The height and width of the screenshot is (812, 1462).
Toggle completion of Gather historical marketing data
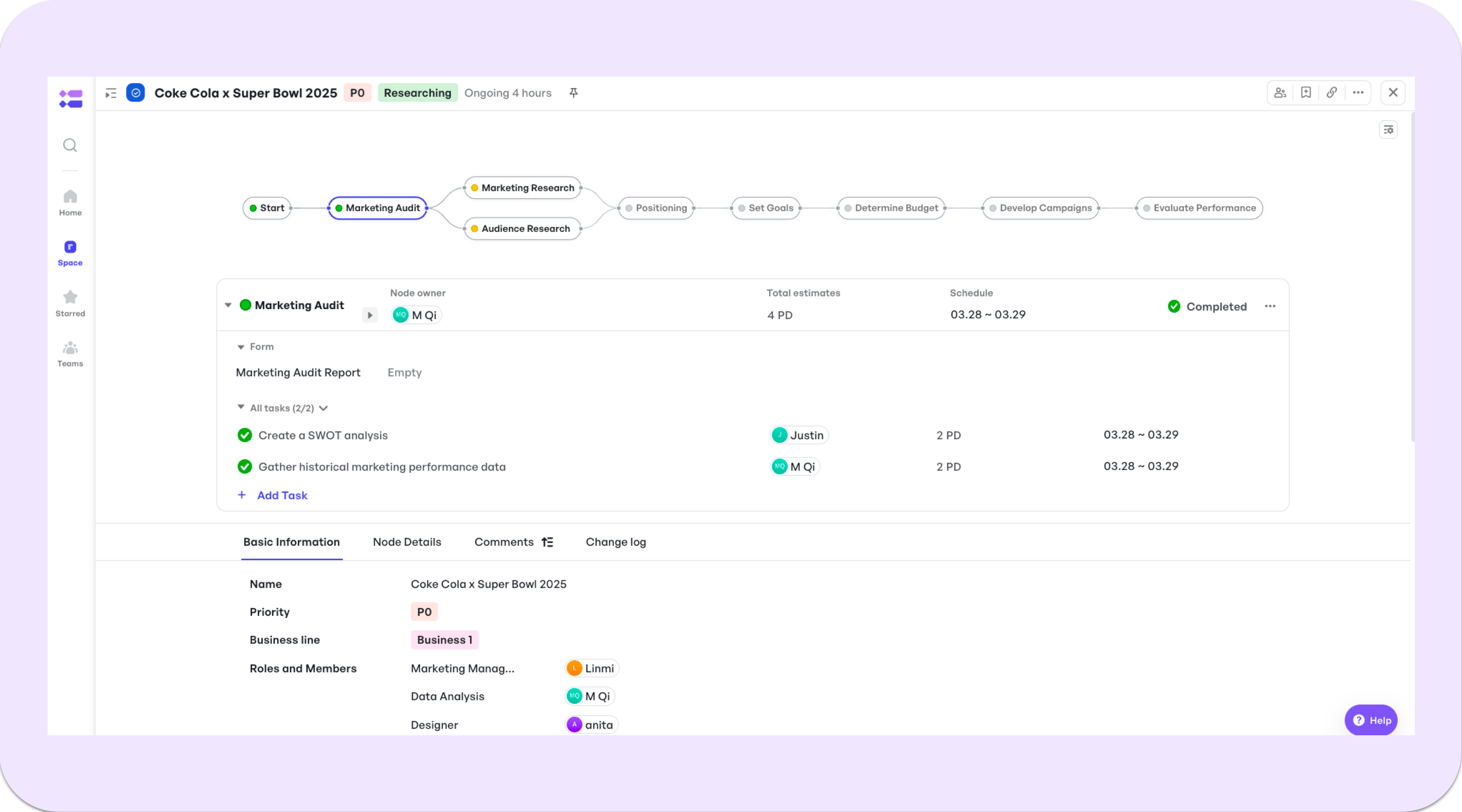245,466
